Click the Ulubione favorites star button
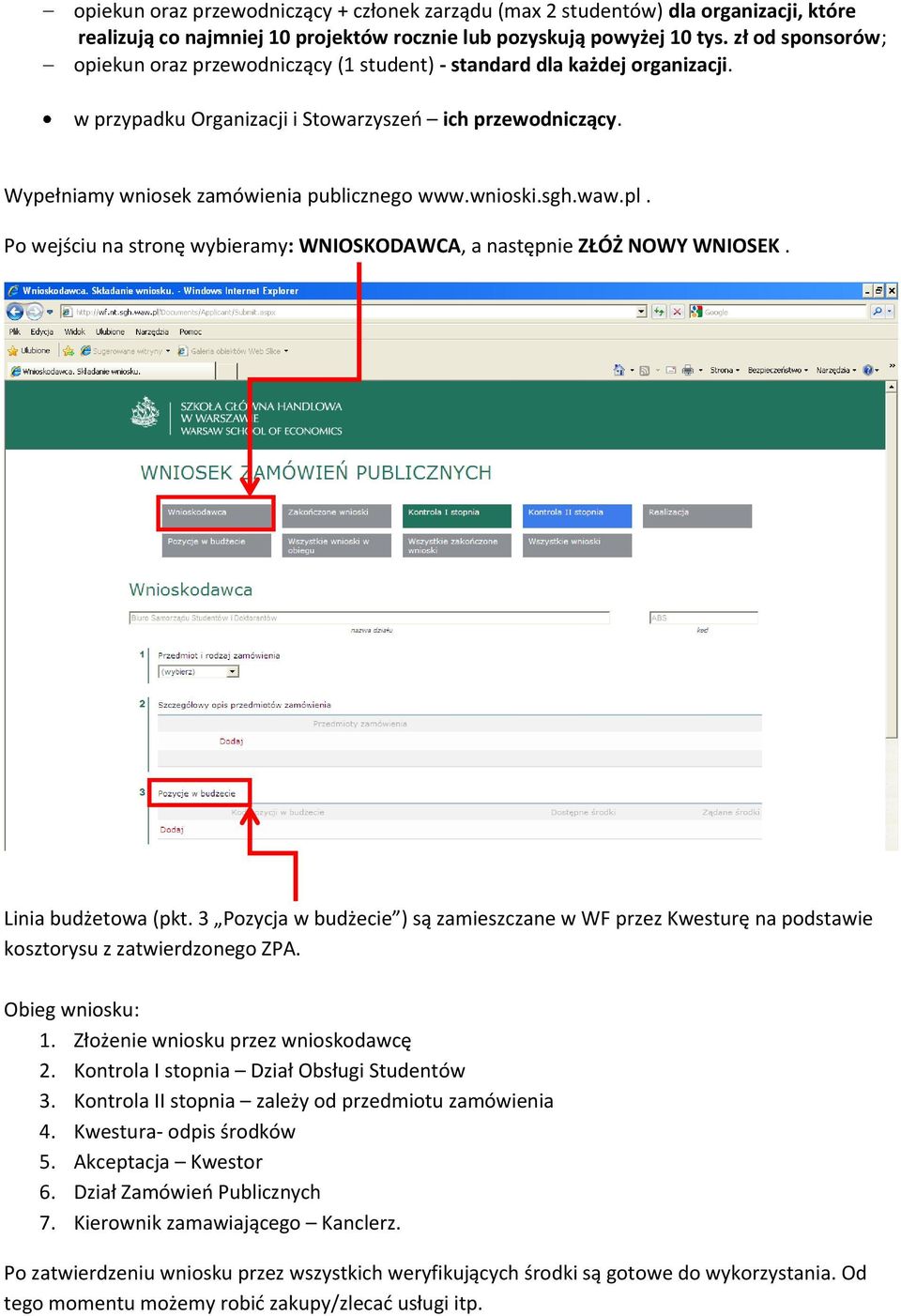 point(28,351)
